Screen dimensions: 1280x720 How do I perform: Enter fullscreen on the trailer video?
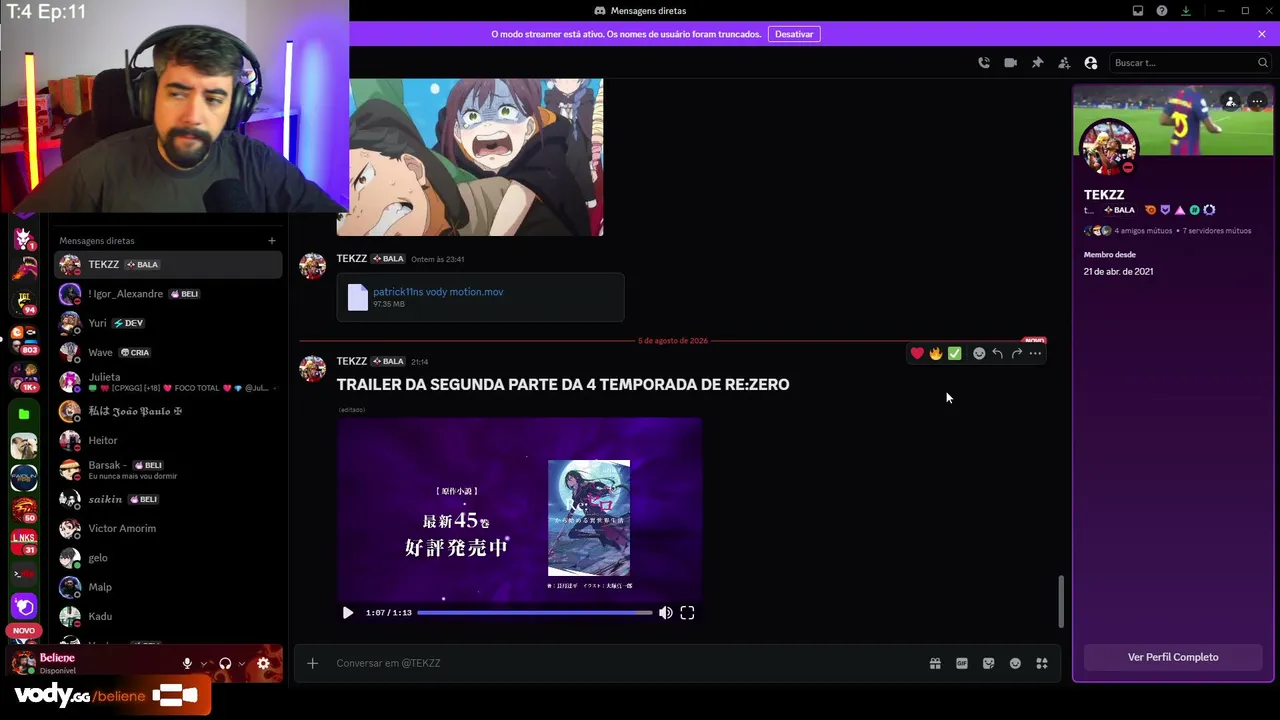pyautogui.click(x=687, y=613)
